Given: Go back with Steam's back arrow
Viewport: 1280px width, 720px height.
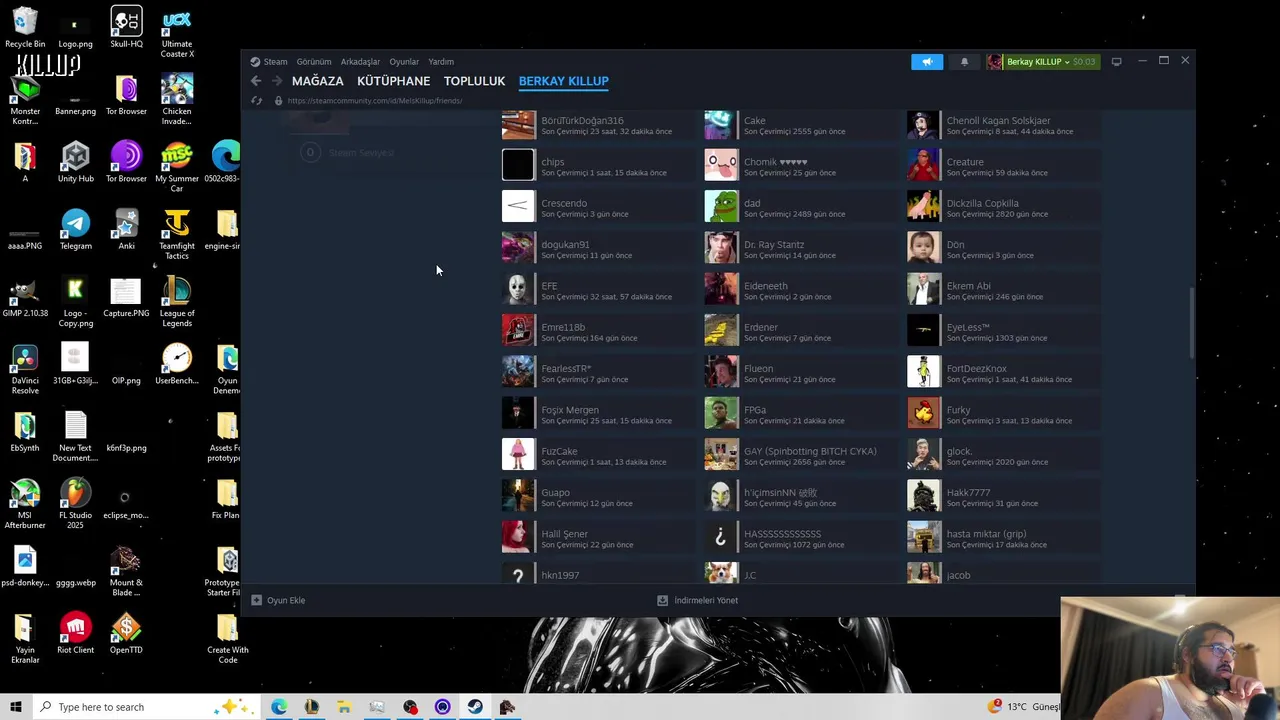Looking at the screenshot, I should (x=256, y=81).
